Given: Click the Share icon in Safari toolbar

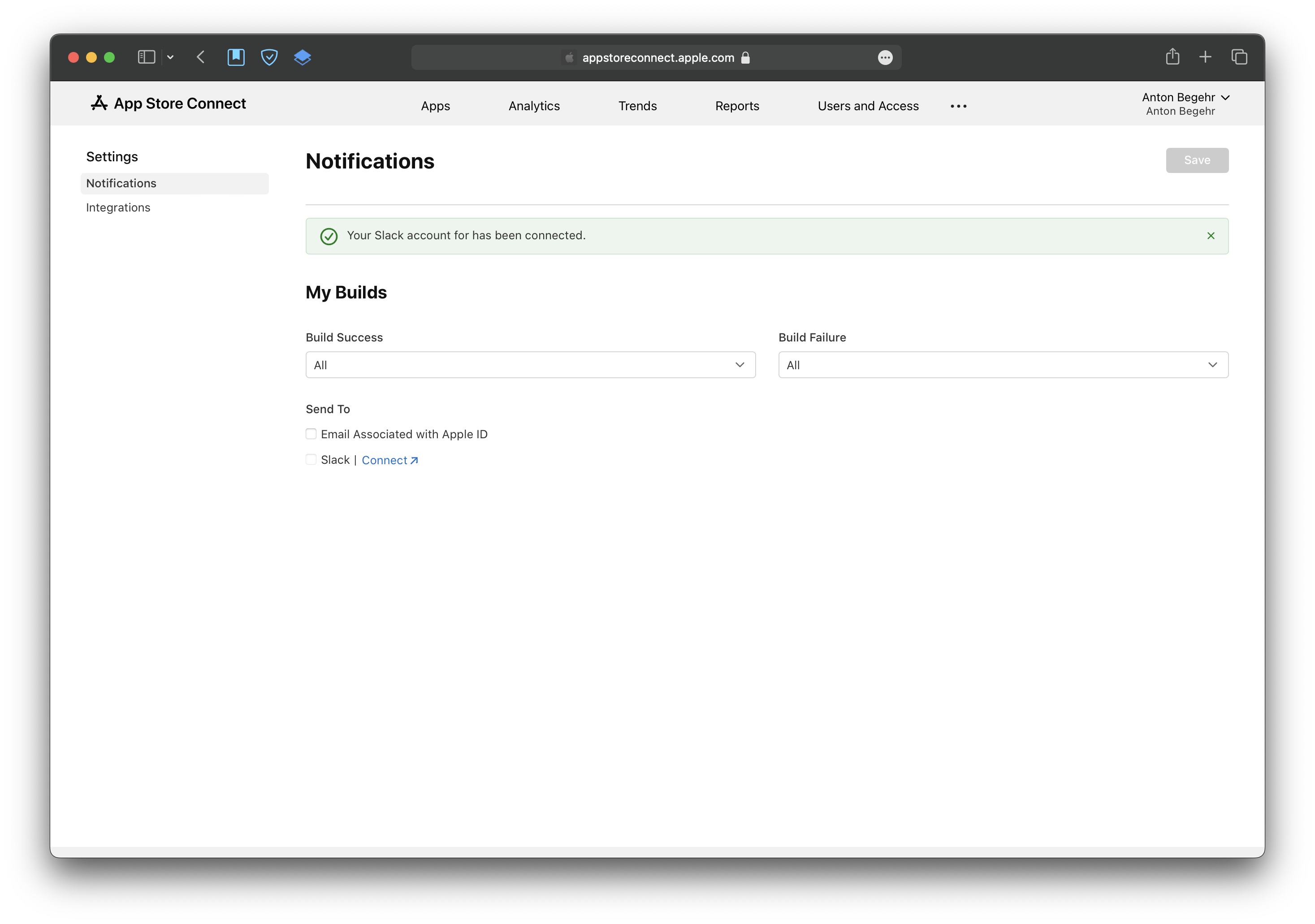Looking at the screenshot, I should coord(1172,56).
